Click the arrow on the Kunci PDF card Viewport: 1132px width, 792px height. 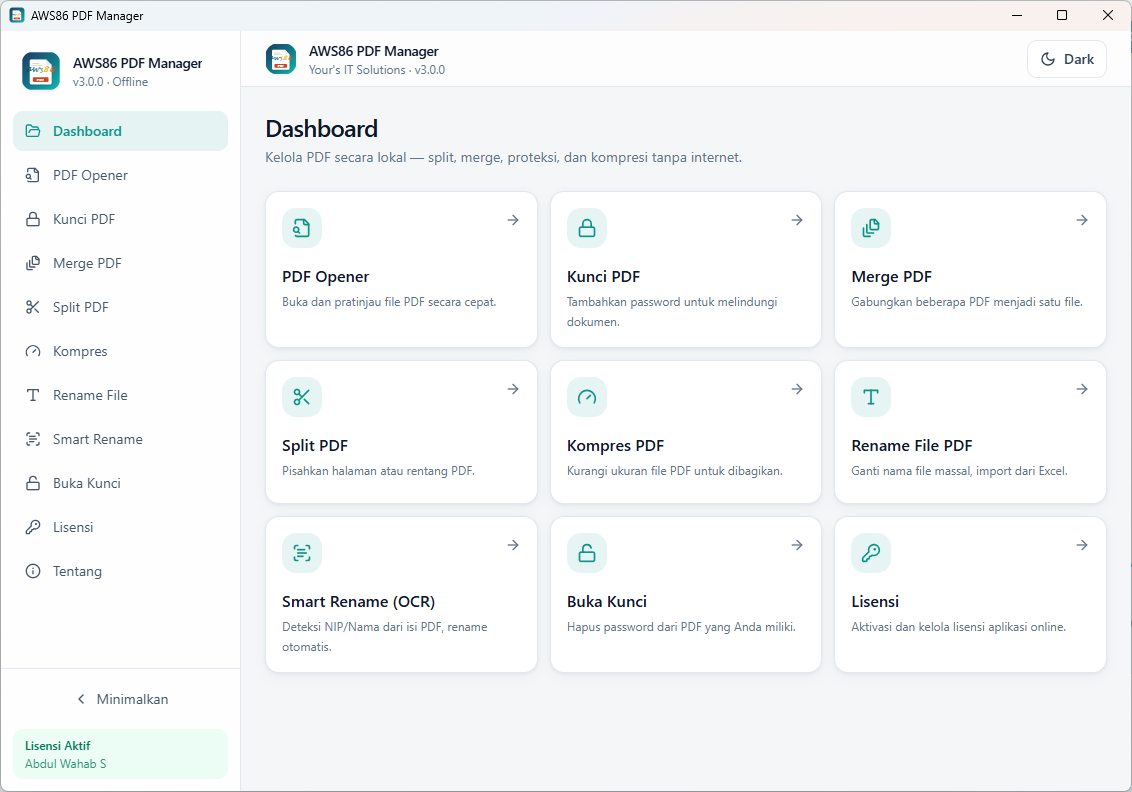pyautogui.click(x=797, y=220)
